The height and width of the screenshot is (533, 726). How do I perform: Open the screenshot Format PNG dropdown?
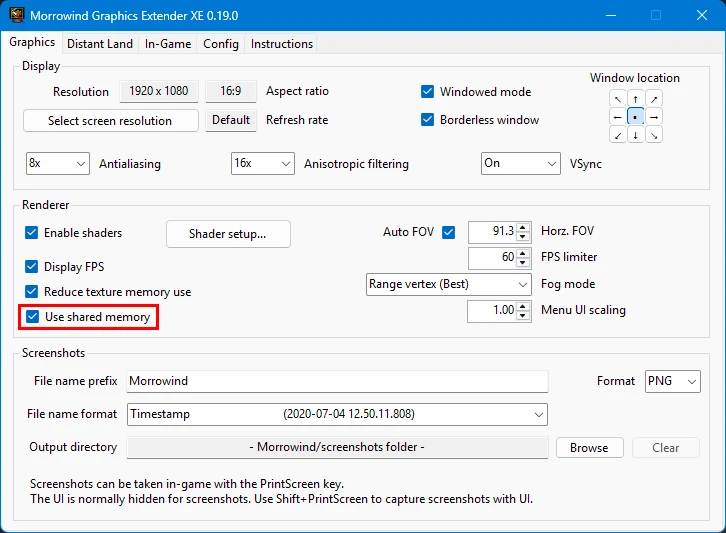[672, 381]
